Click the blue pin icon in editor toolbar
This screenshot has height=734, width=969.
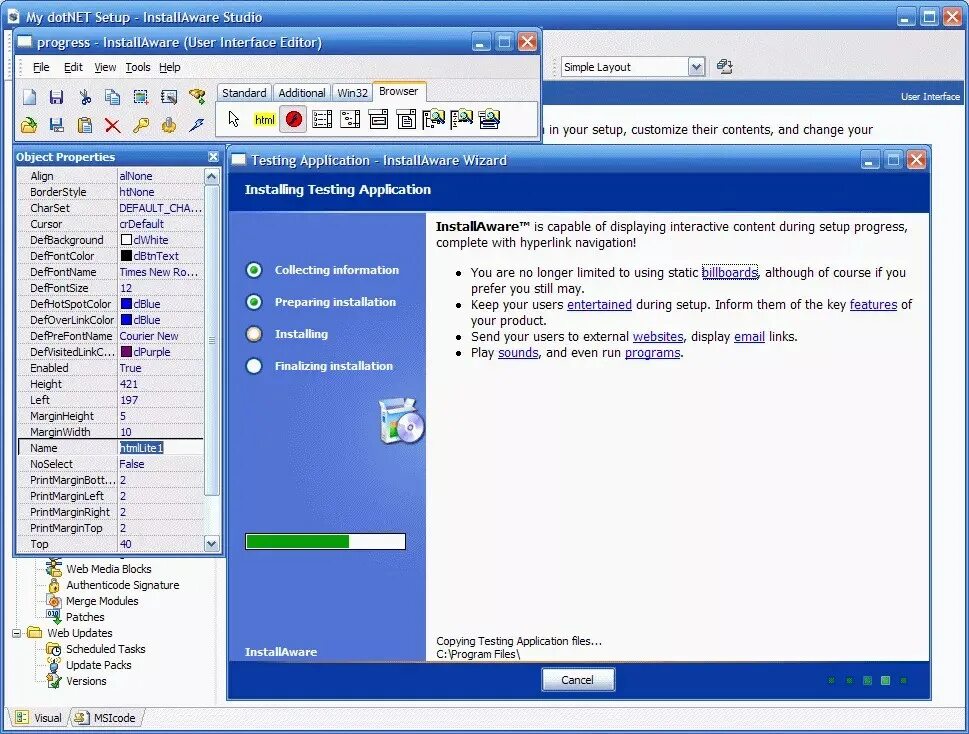tap(197, 125)
